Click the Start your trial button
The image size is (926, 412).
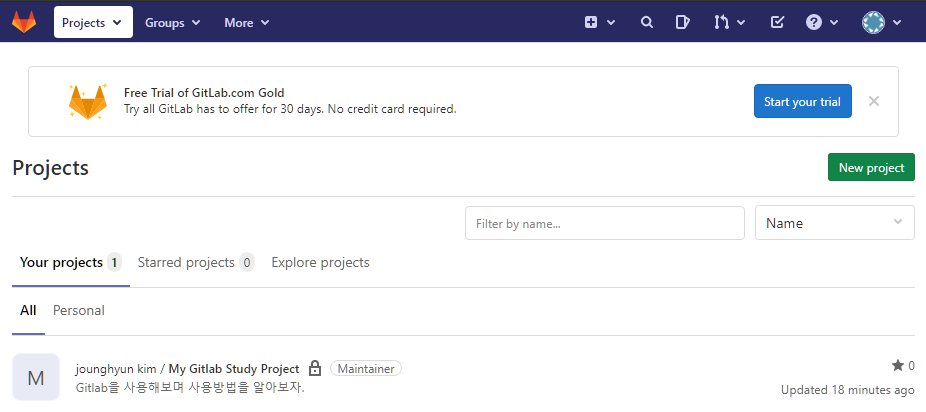click(x=803, y=102)
